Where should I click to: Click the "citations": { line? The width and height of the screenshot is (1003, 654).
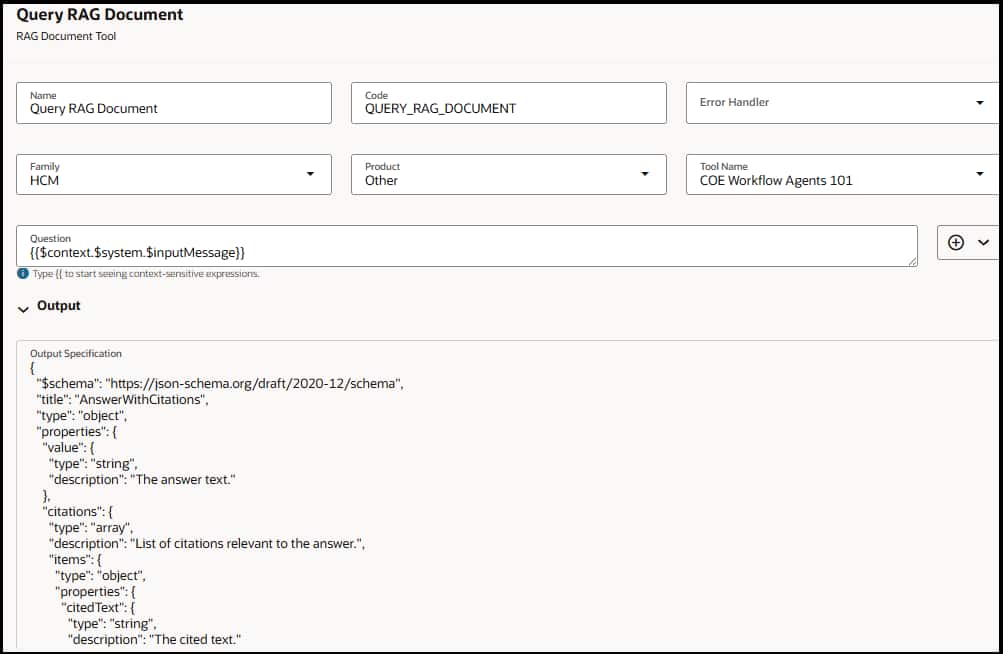(77, 511)
